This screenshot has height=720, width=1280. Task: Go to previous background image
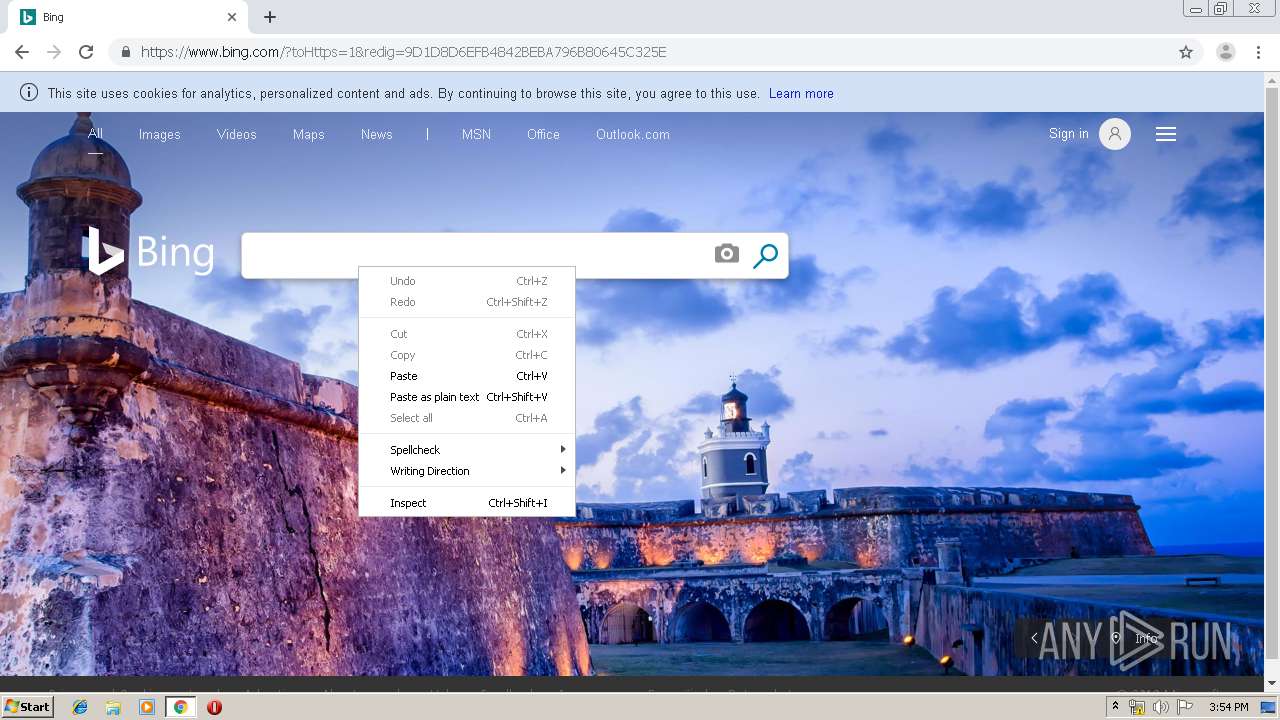click(1034, 638)
